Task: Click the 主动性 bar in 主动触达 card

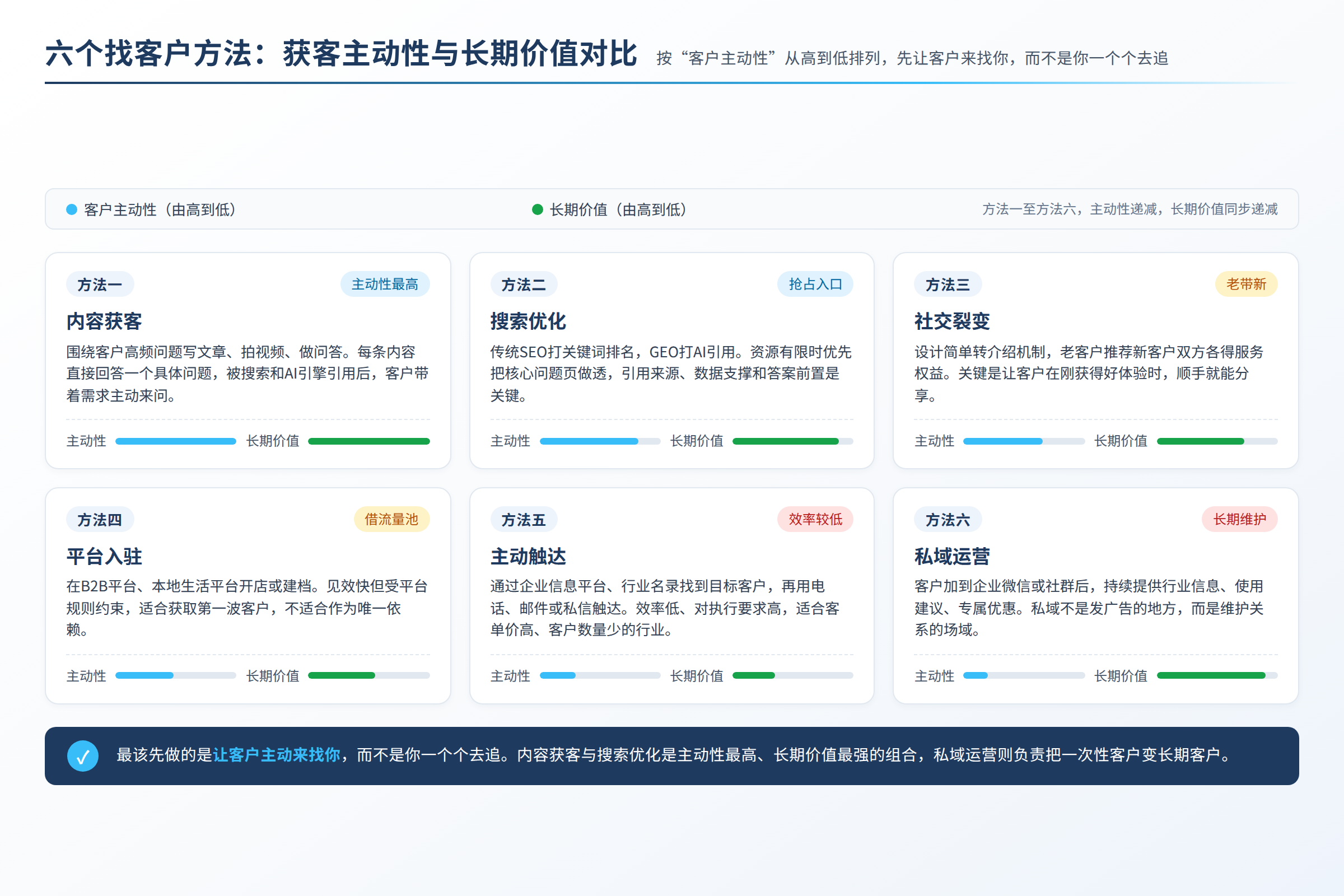Action: (600, 675)
